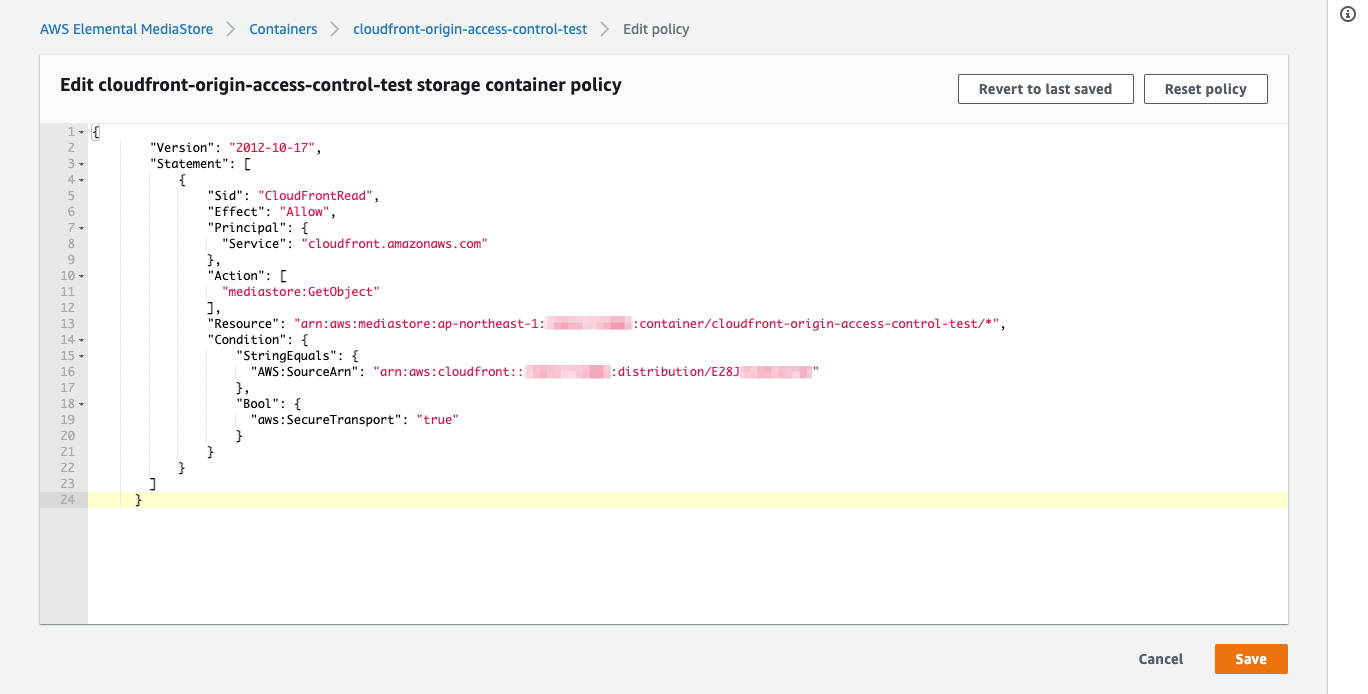Viewport: 1368px width, 694px height.
Task: Fold the Principal block at line 7
Action: [x=81, y=228]
